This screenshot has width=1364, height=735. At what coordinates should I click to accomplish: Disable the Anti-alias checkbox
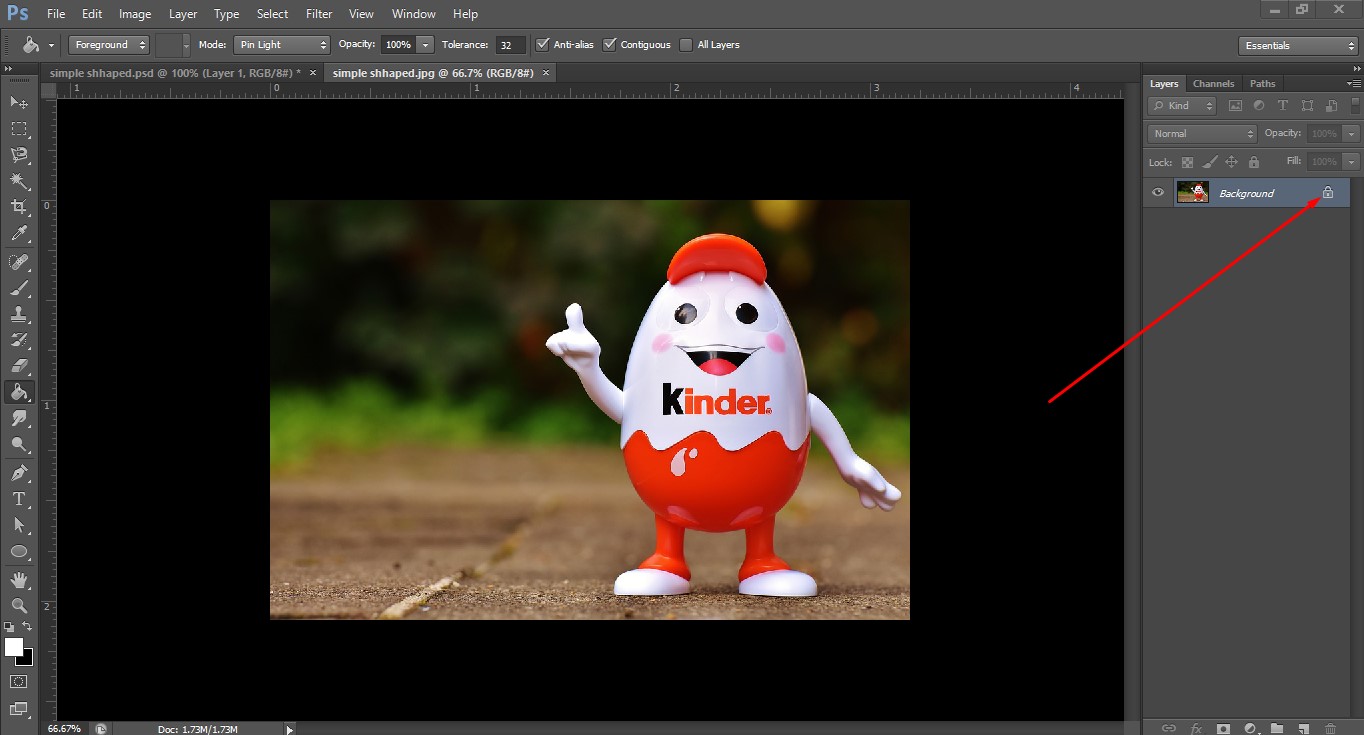[543, 45]
